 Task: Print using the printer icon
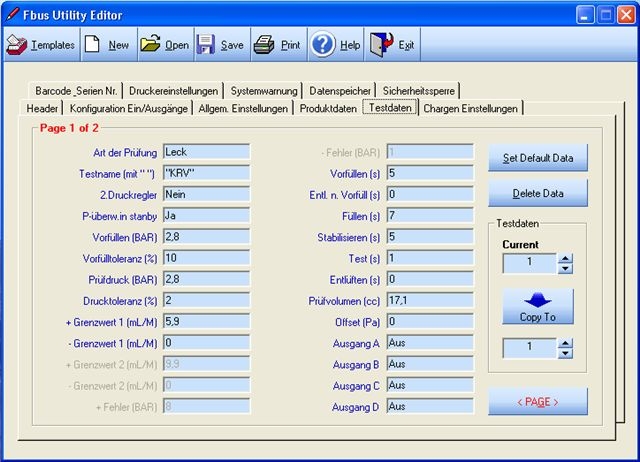click(x=264, y=45)
